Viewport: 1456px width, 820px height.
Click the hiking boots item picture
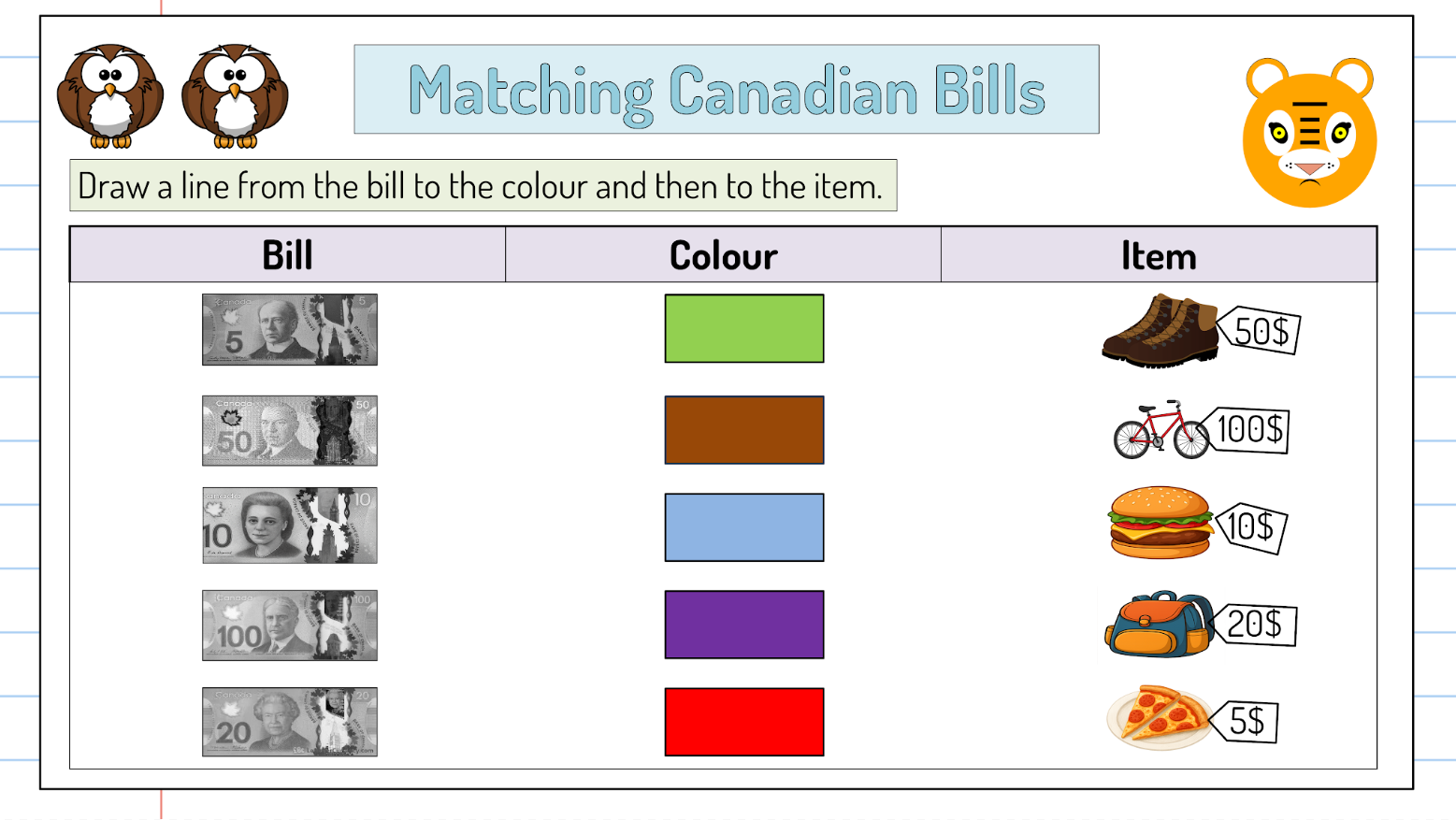click(1160, 330)
